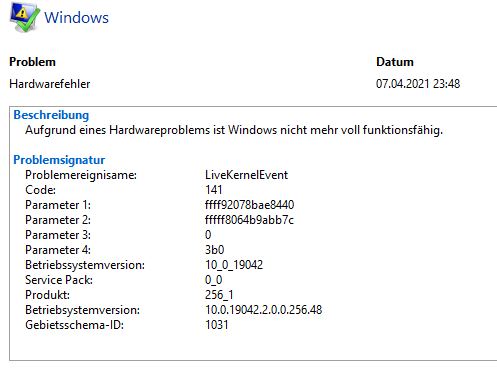Click the Windows problem report icon
Screen dimensions: 497x374
24,17
